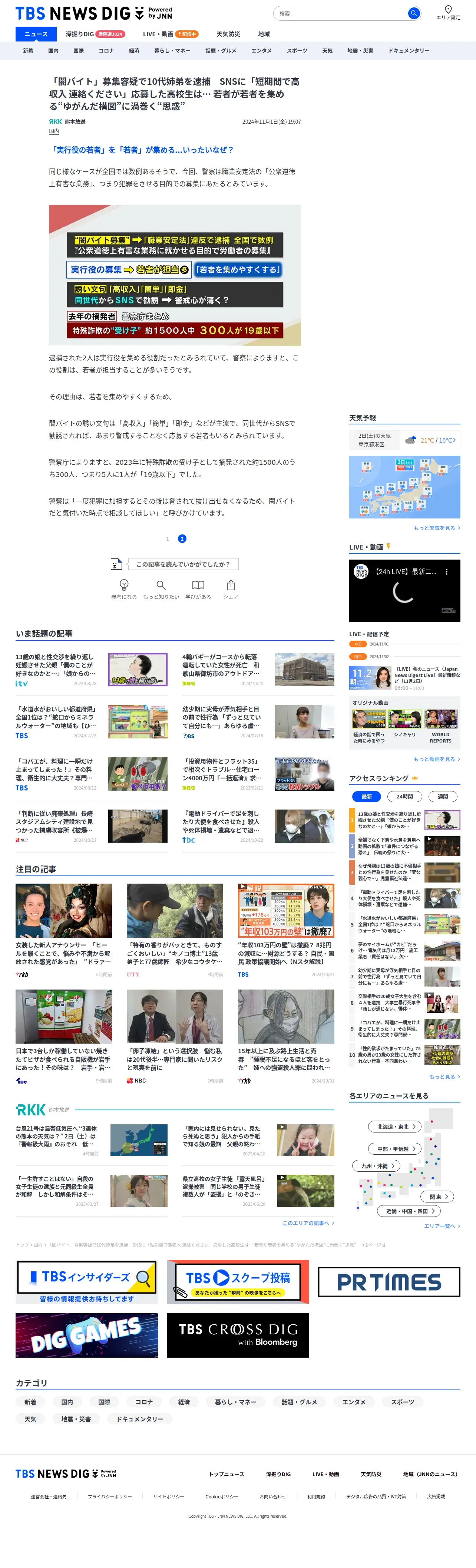476x1568 pixels.
Task: Open the もっと動画を見る link
Action: point(436,759)
